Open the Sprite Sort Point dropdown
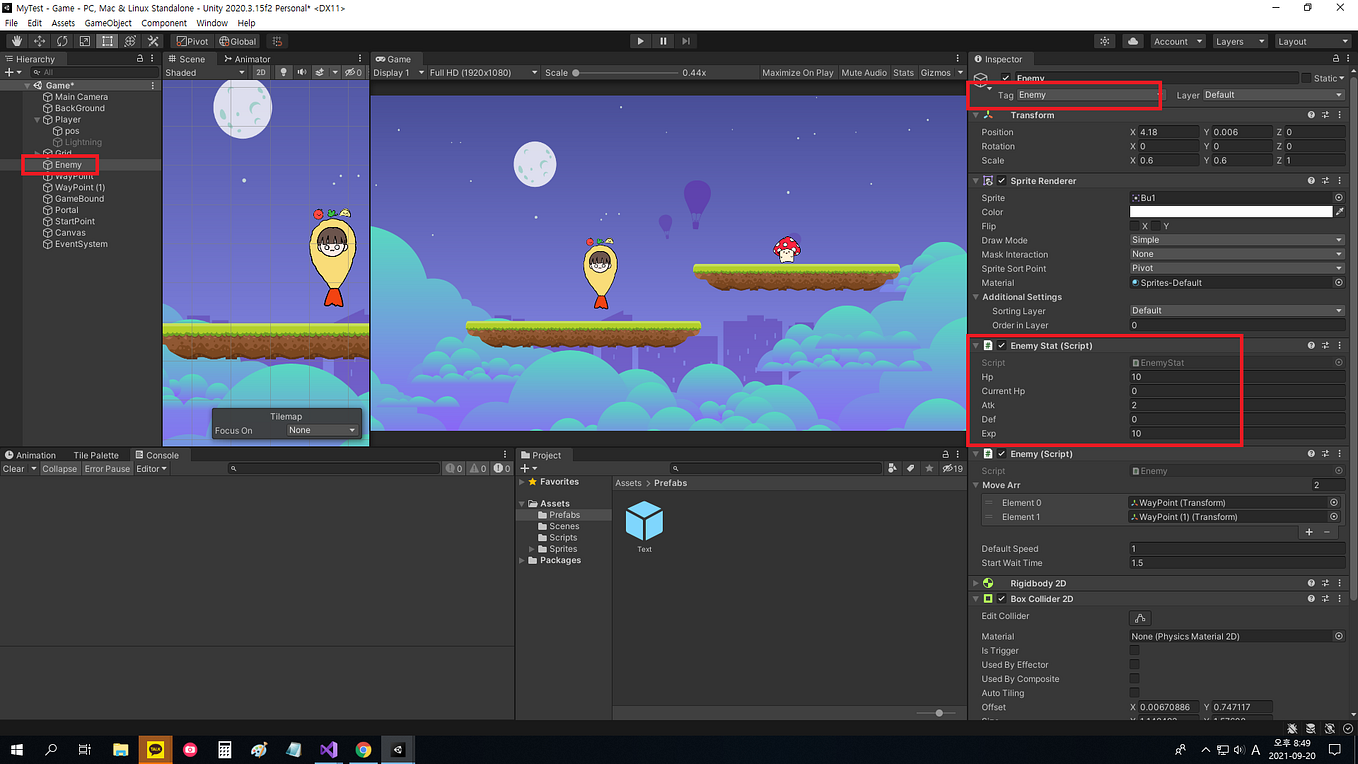Screen dimensions: 1358x764 click(x=1237, y=268)
